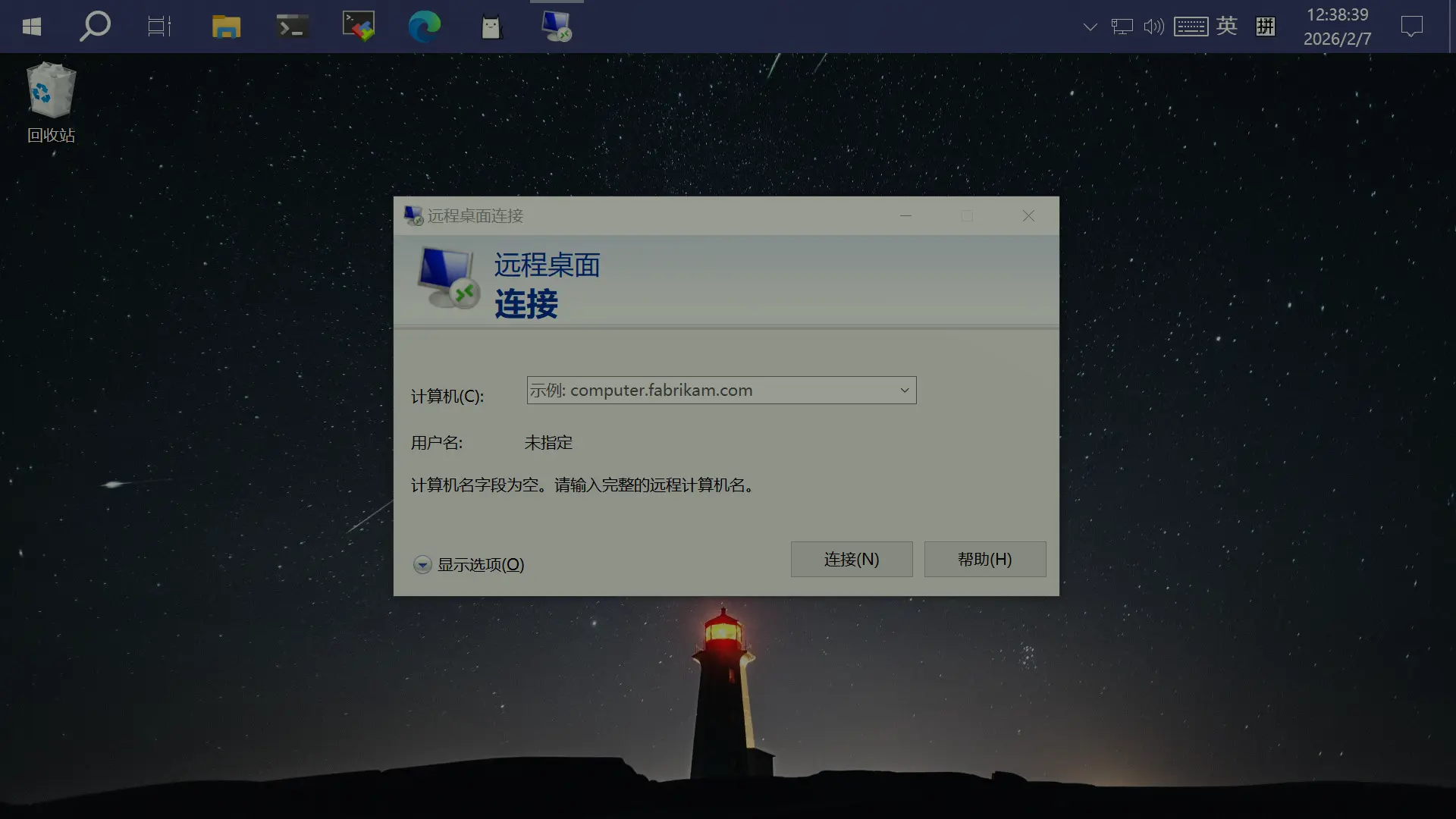Select the active Remote Desktop taskbar icon
Viewport: 1456px width, 819px height.
pyautogui.click(x=557, y=26)
